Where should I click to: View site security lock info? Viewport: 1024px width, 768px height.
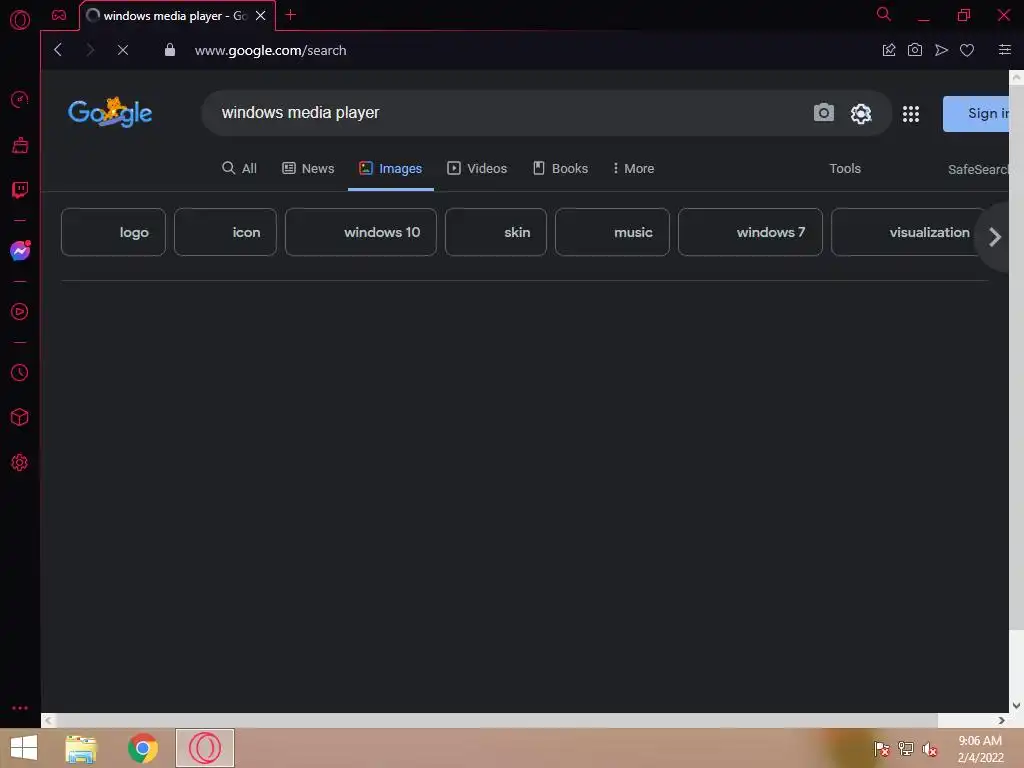(170, 50)
